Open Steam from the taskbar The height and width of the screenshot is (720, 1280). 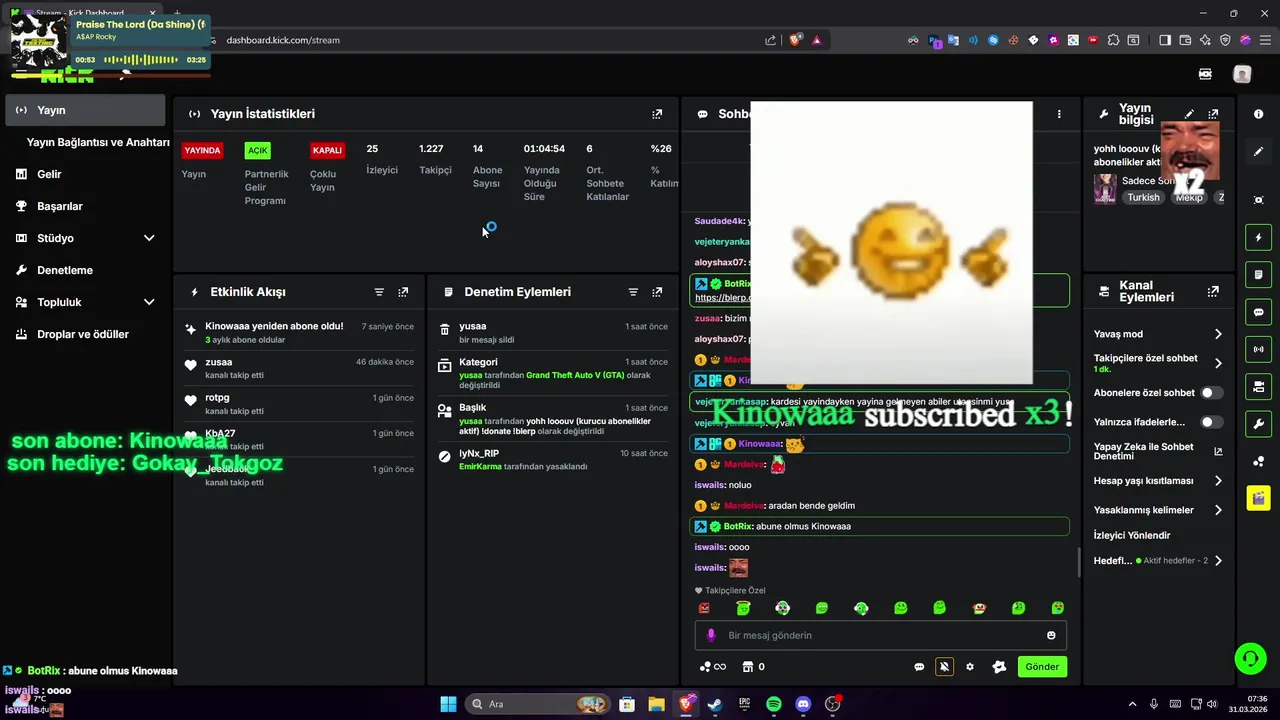click(x=715, y=704)
